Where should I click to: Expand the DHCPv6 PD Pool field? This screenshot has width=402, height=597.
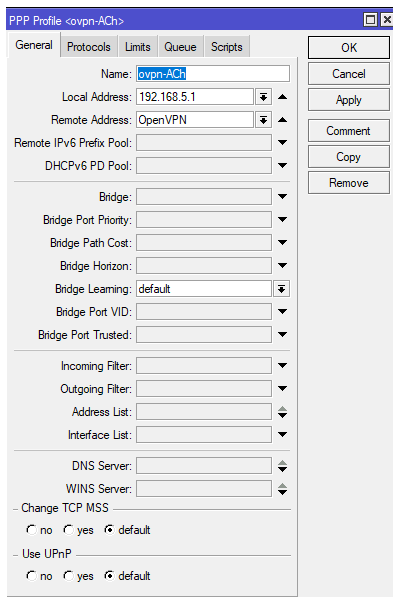coord(282,166)
